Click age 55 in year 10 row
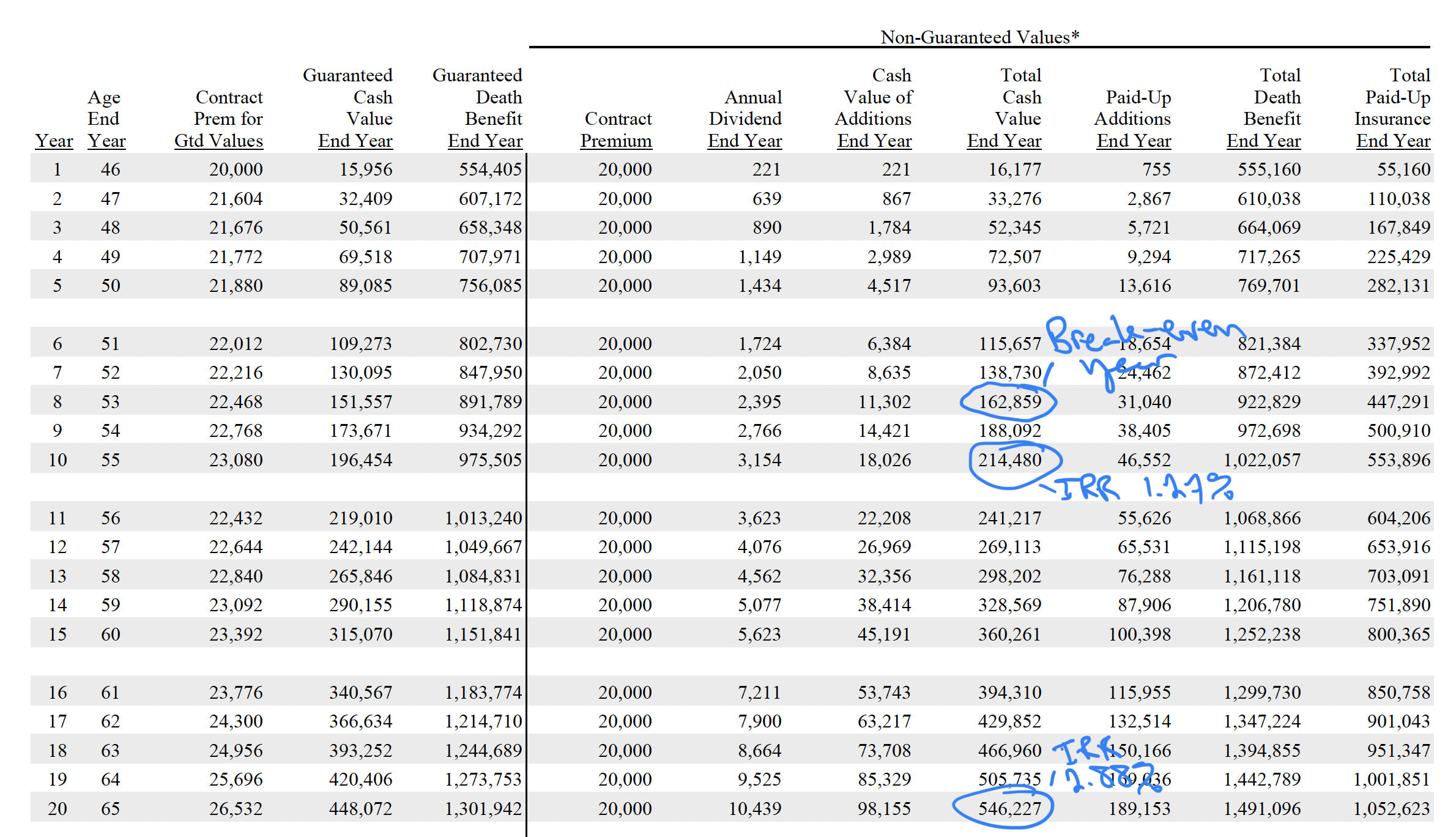The height and width of the screenshot is (837, 1456). click(x=110, y=460)
